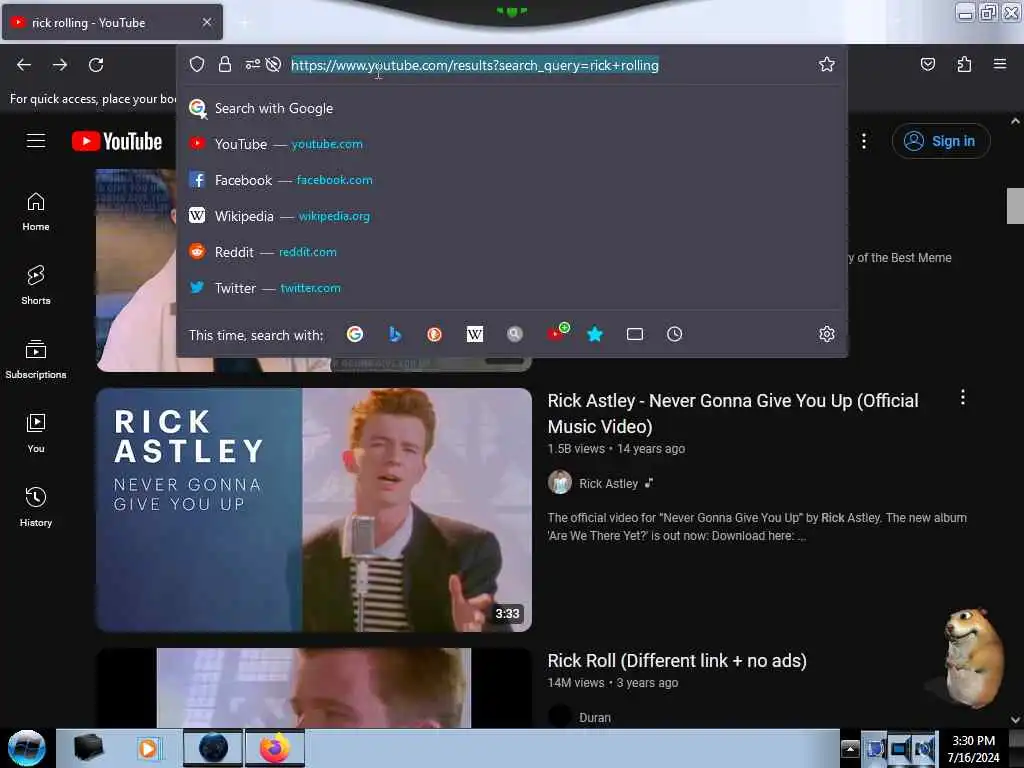
Task: Go forward using the browser forward arrow
Action: (60, 65)
